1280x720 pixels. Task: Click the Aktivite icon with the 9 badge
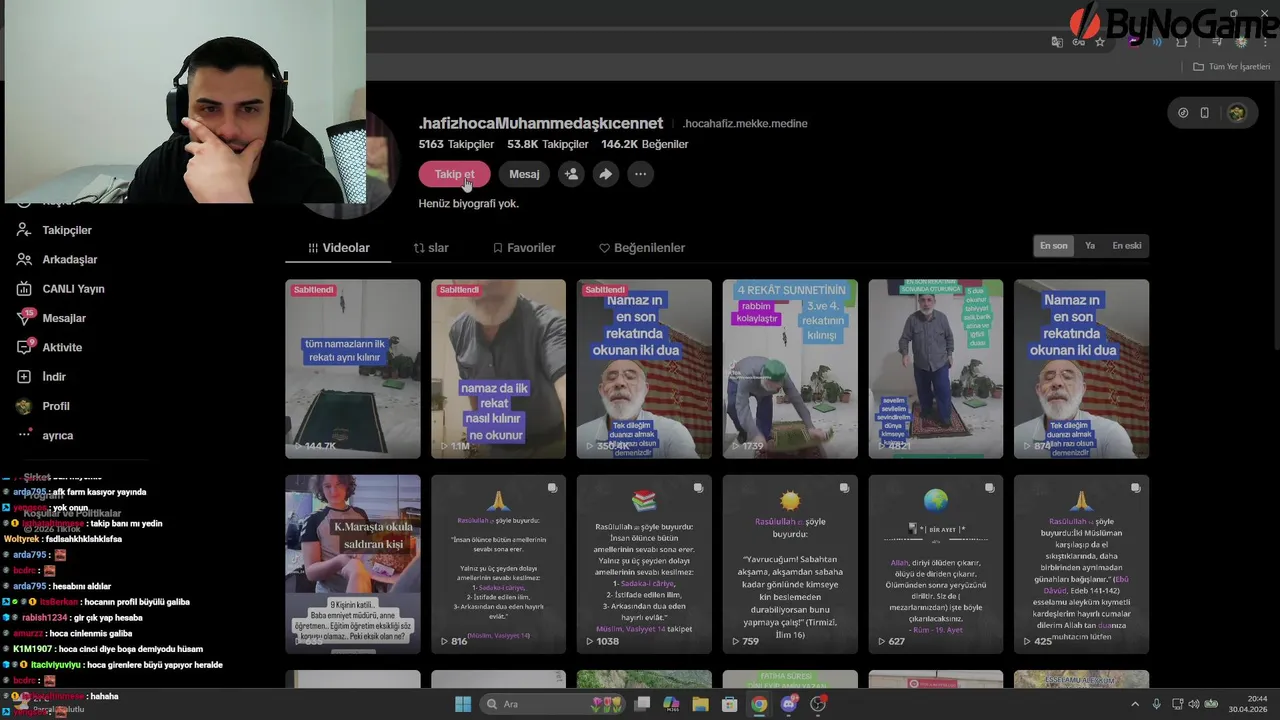tap(24, 347)
